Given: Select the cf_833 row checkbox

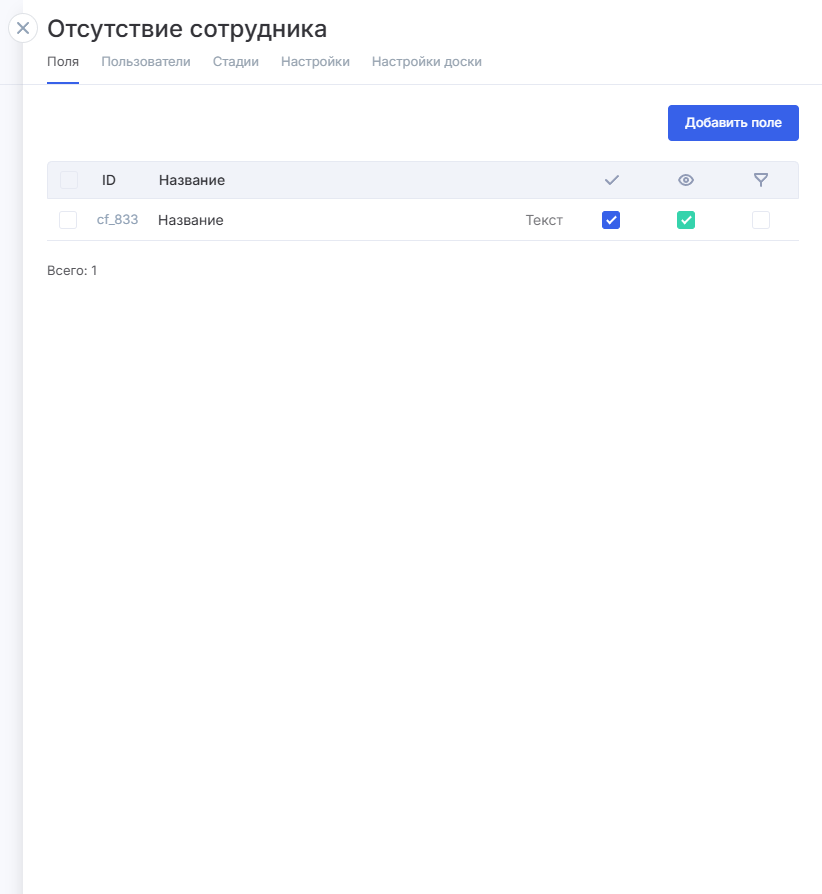Looking at the screenshot, I should 68,220.
